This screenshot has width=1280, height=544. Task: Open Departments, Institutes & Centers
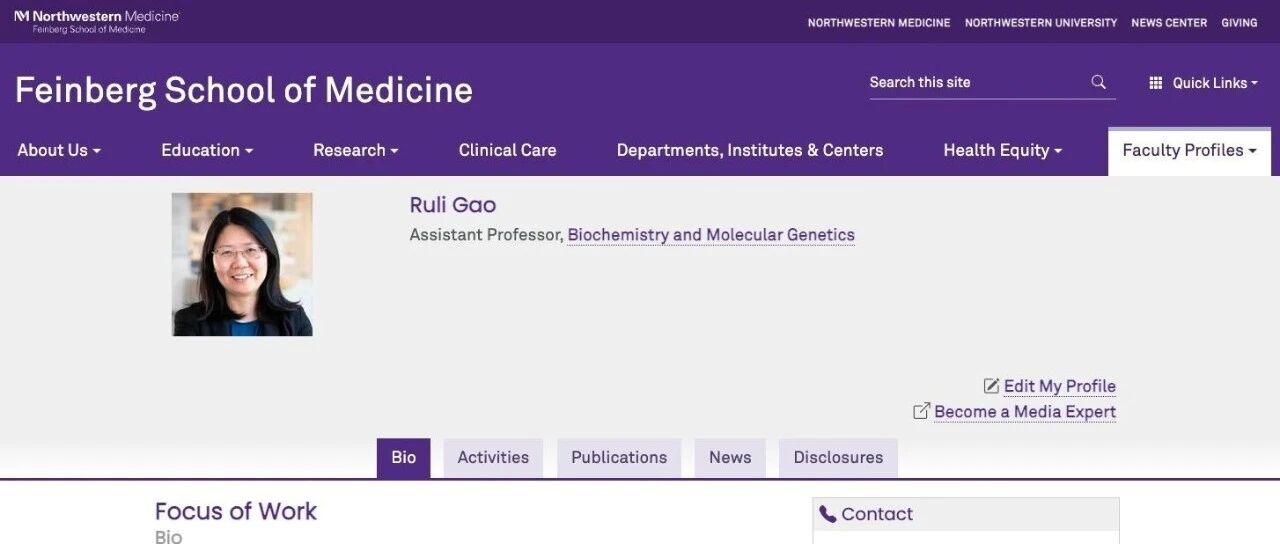750,150
